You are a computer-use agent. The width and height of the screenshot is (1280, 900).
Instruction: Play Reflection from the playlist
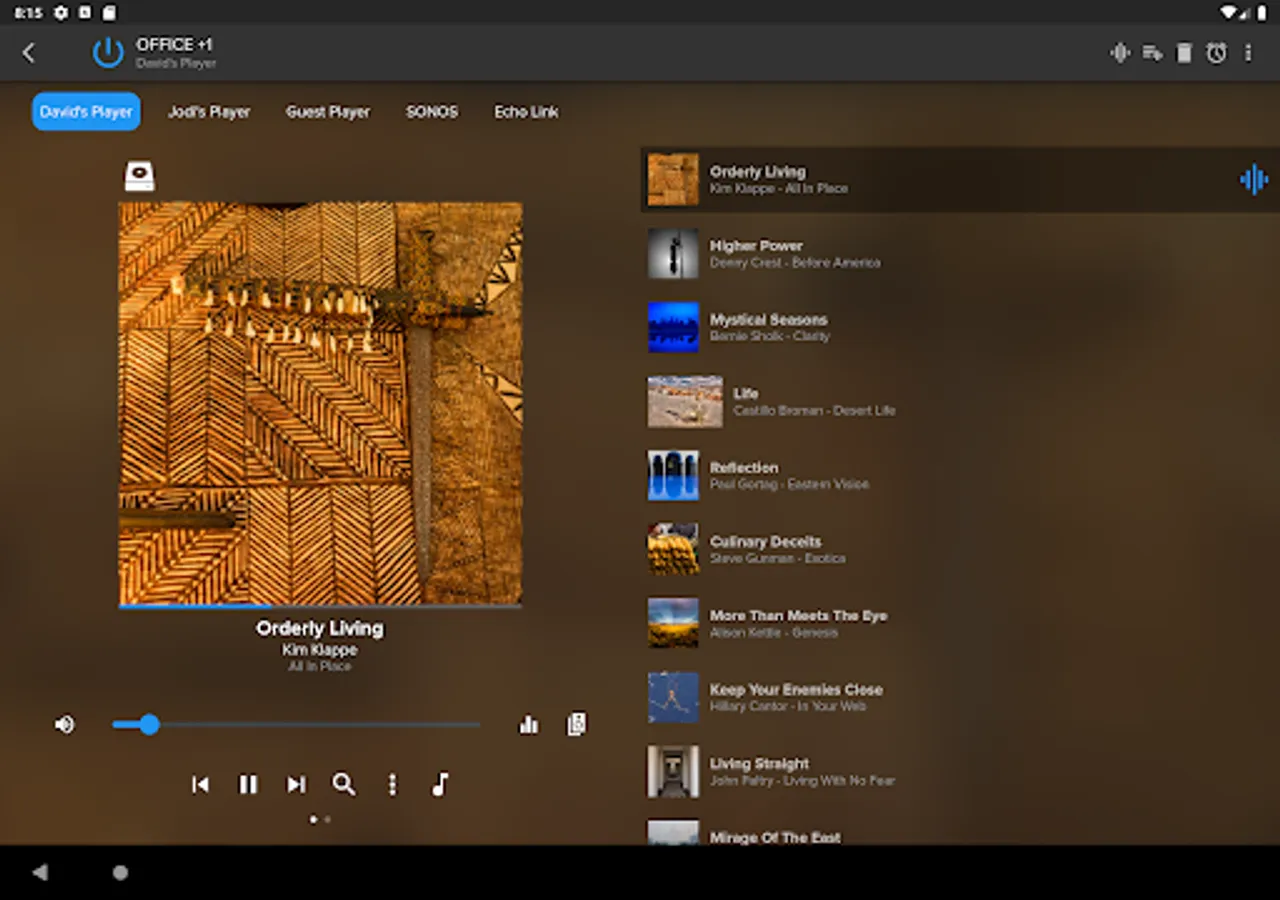click(960, 476)
